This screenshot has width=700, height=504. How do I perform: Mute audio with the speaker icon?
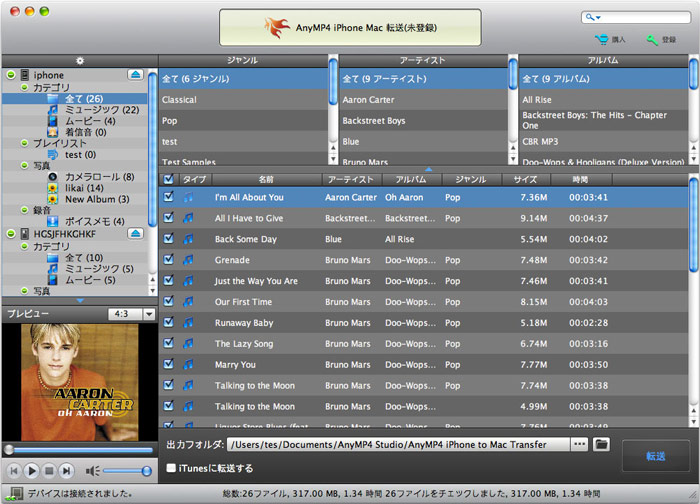(92, 470)
